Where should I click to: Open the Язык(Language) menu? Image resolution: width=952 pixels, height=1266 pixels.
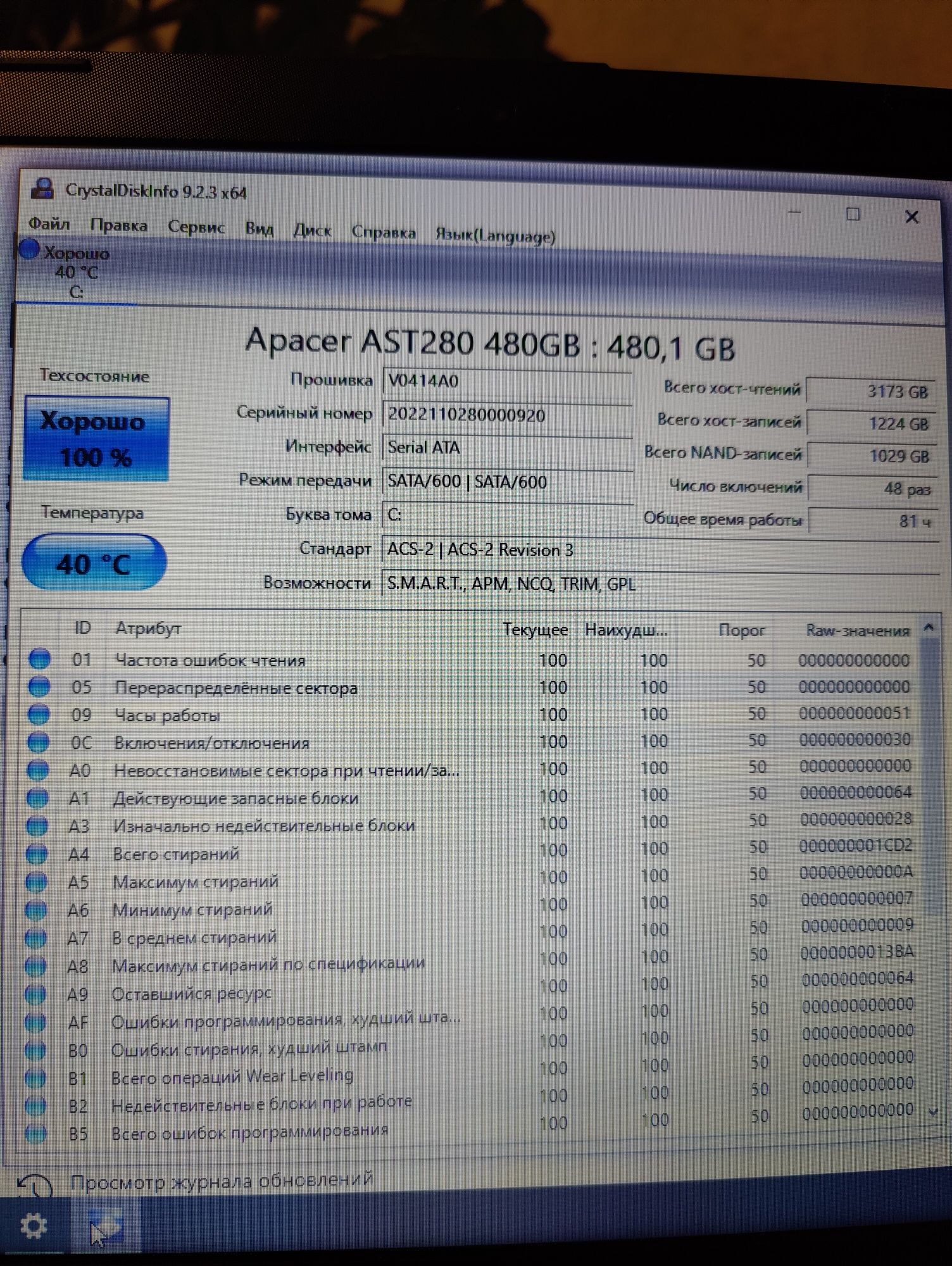(x=495, y=235)
